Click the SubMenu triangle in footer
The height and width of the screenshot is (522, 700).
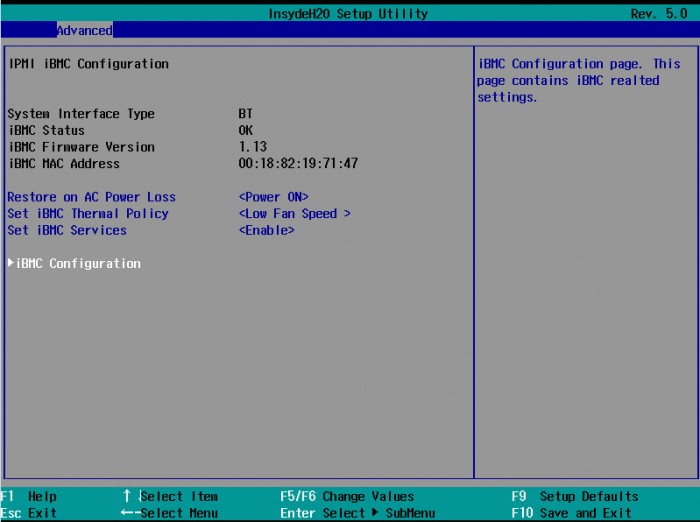pyautogui.click(x=374, y=513)
